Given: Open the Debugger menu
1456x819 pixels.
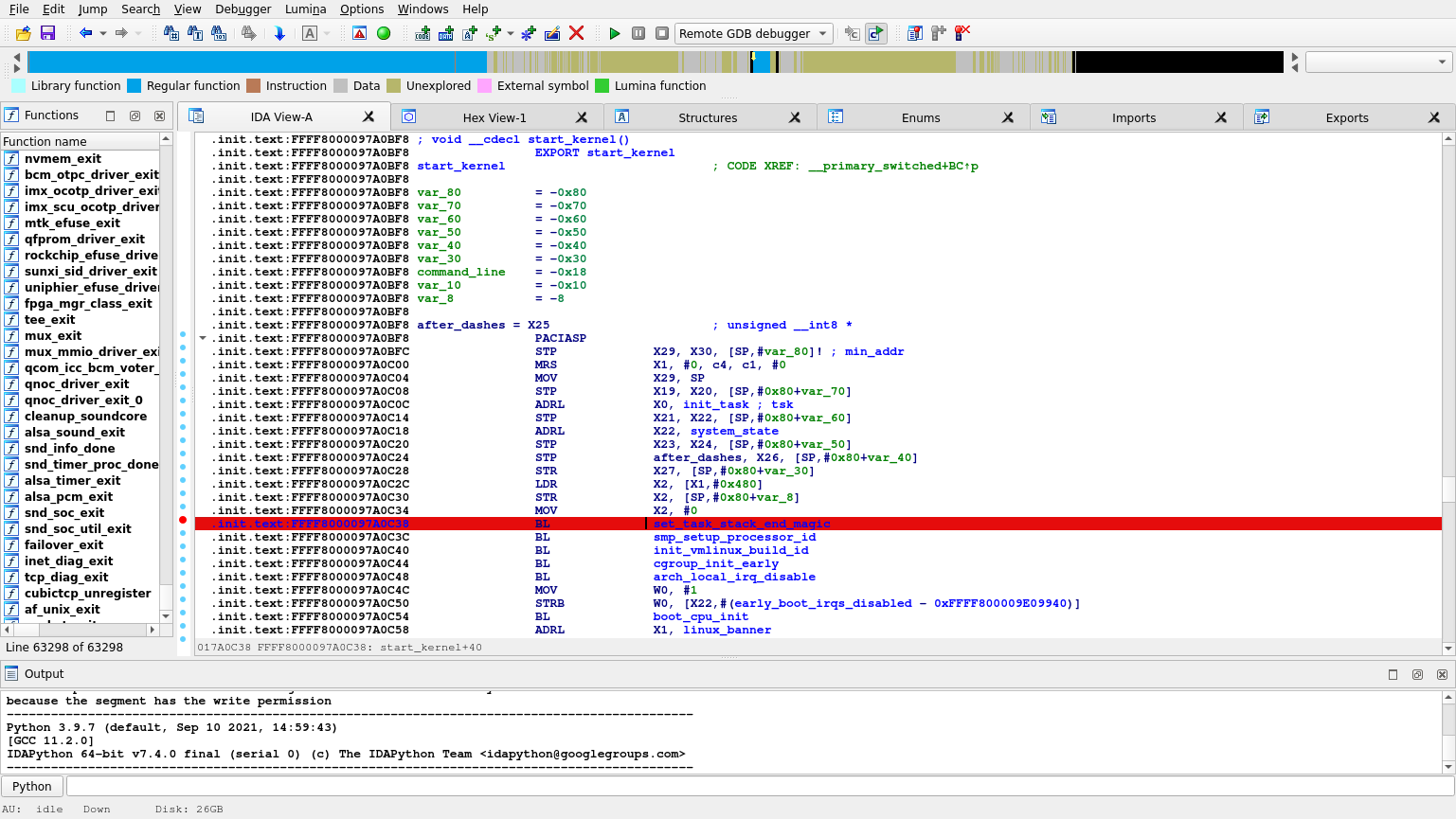Looking at the screenshot, I should (x=243, y=9).
